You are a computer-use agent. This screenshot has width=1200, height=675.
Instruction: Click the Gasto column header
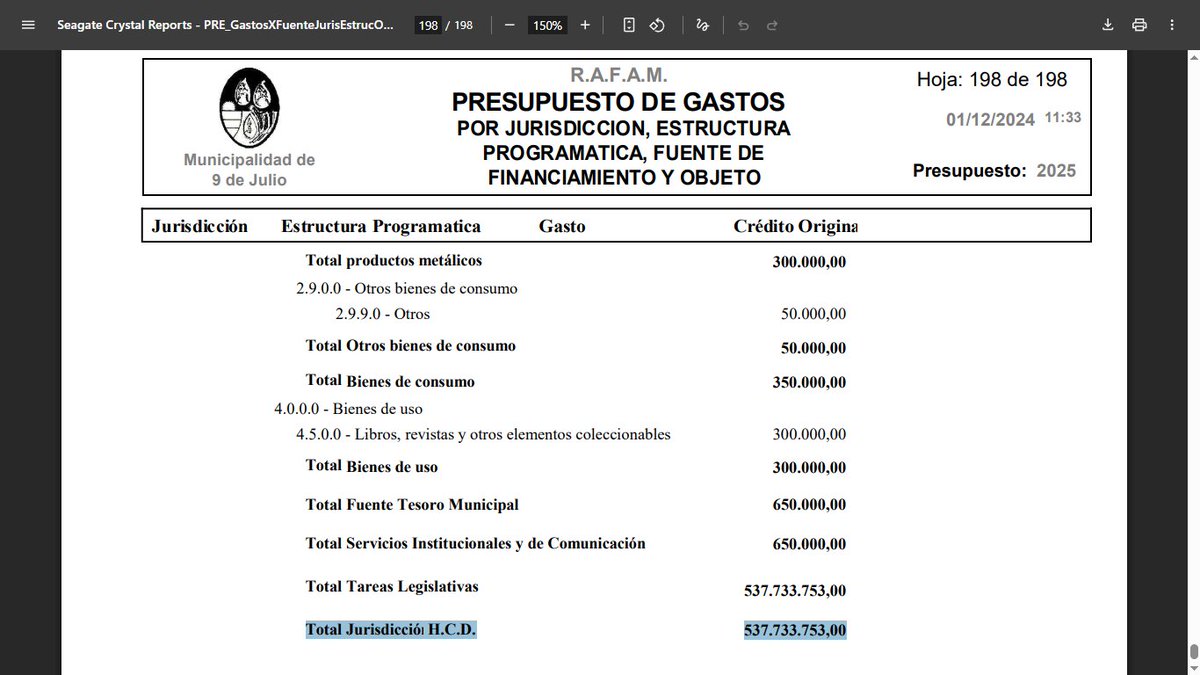562,226
